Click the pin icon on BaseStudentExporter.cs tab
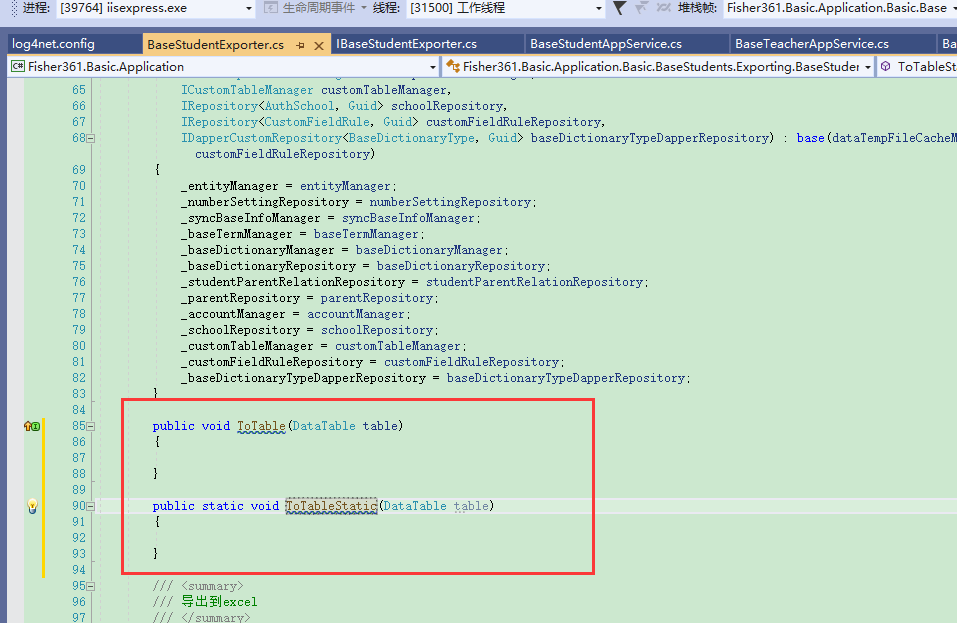 pos(299,44)
